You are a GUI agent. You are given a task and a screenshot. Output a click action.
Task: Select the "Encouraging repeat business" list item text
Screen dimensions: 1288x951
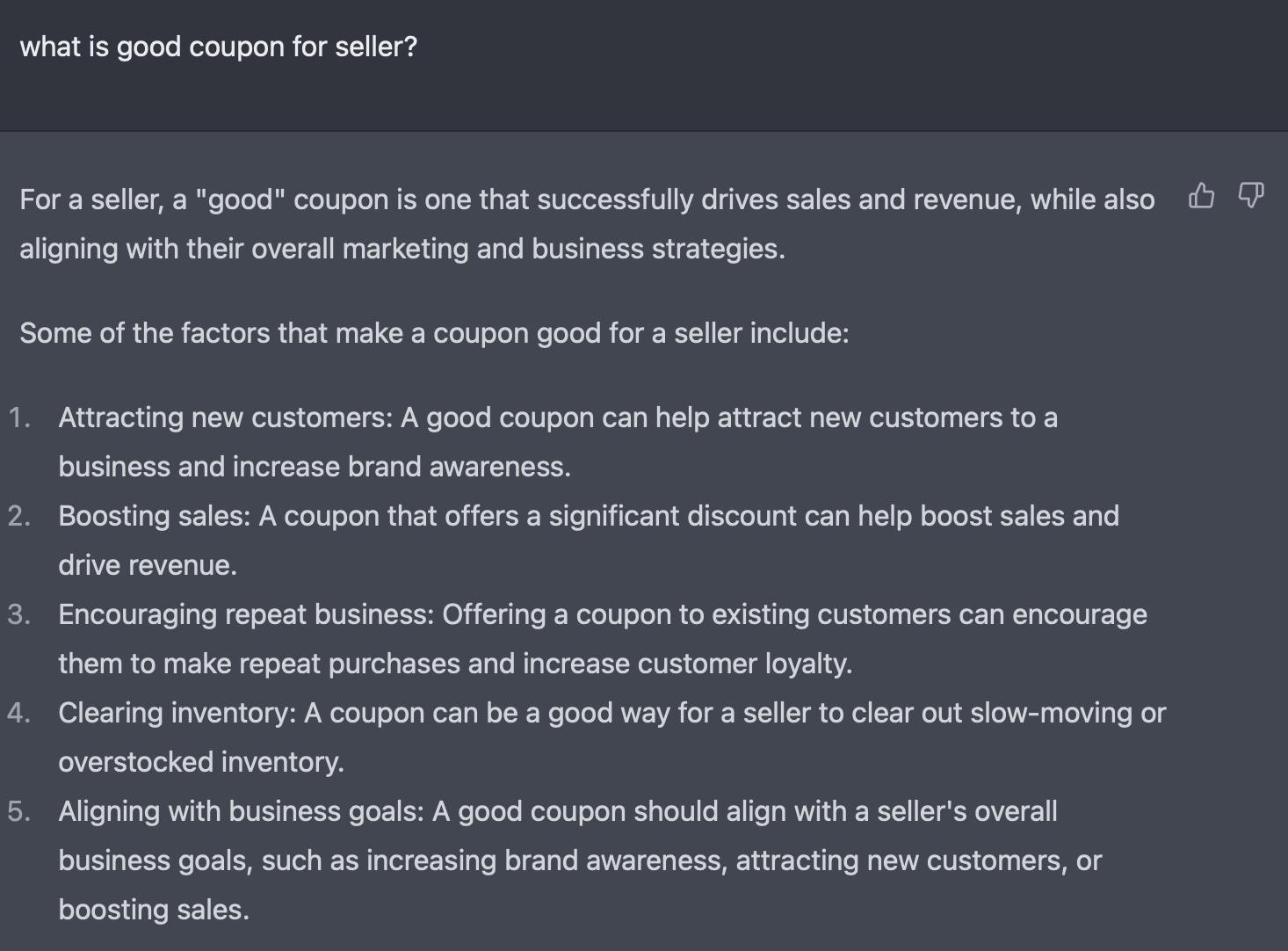coord(603,639)
